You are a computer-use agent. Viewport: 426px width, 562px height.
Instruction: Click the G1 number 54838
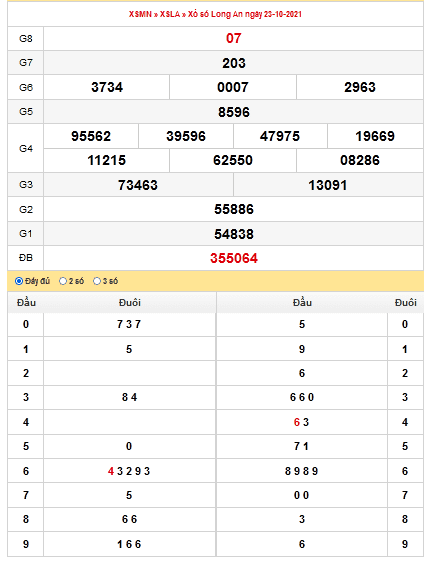[234, 234]
